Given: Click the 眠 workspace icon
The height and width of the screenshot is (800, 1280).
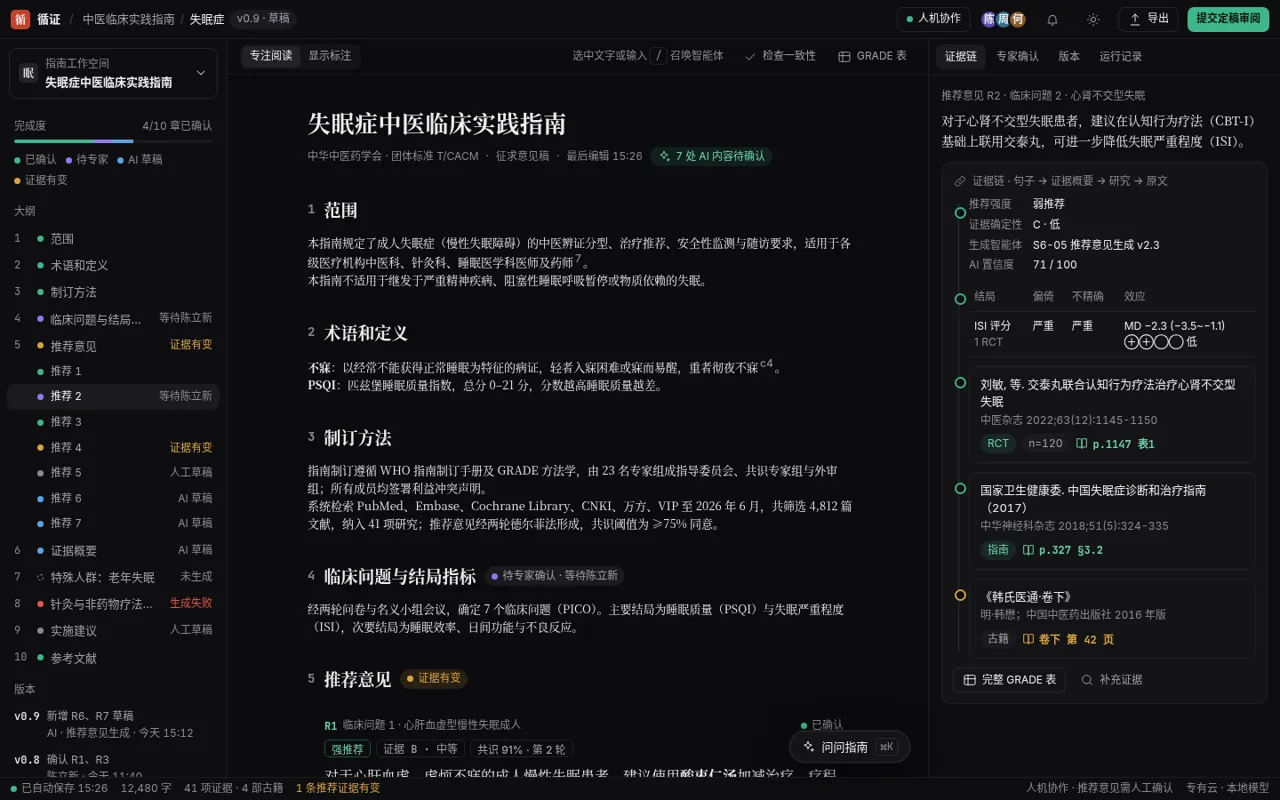Looking at the screenshot, I should (28, 73).
